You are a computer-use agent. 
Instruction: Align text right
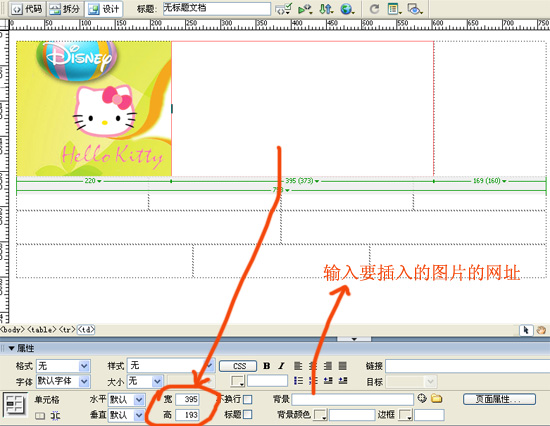coord(328,366)
